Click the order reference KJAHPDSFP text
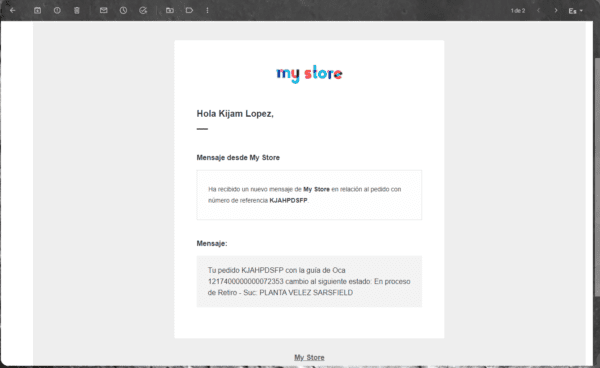Screen dimensions: 600x368 (x=289, y=200)
